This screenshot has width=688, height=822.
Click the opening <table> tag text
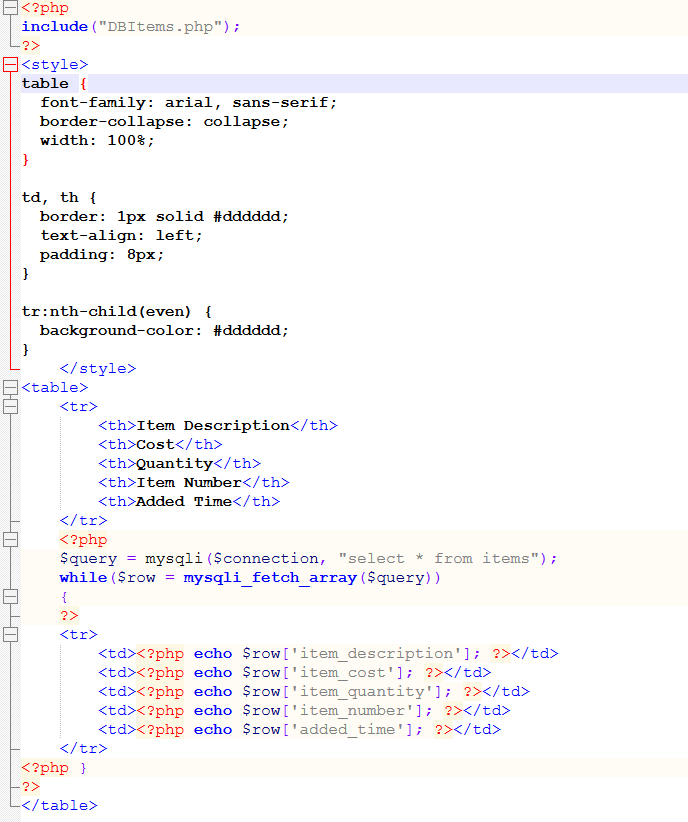pos(55,387)
